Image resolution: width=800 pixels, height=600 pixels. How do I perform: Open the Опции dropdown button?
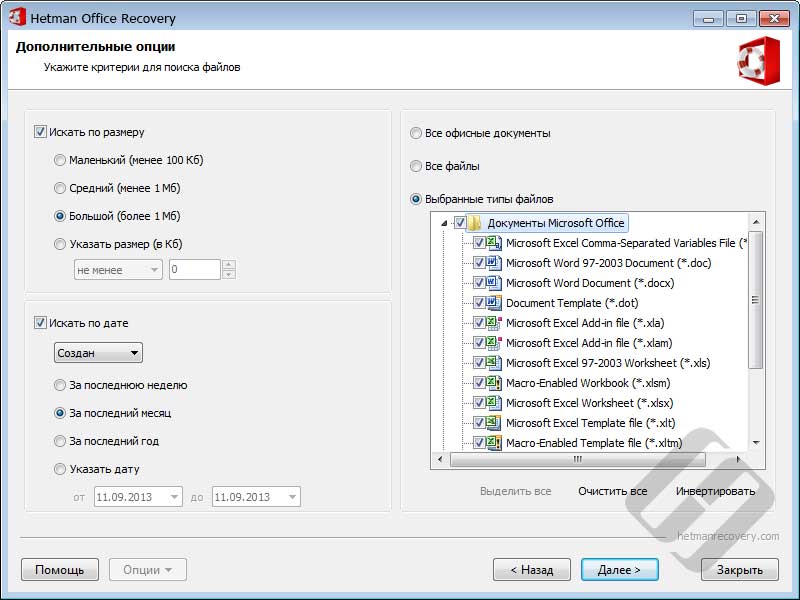pyautogui.click(x=147, y=569)
